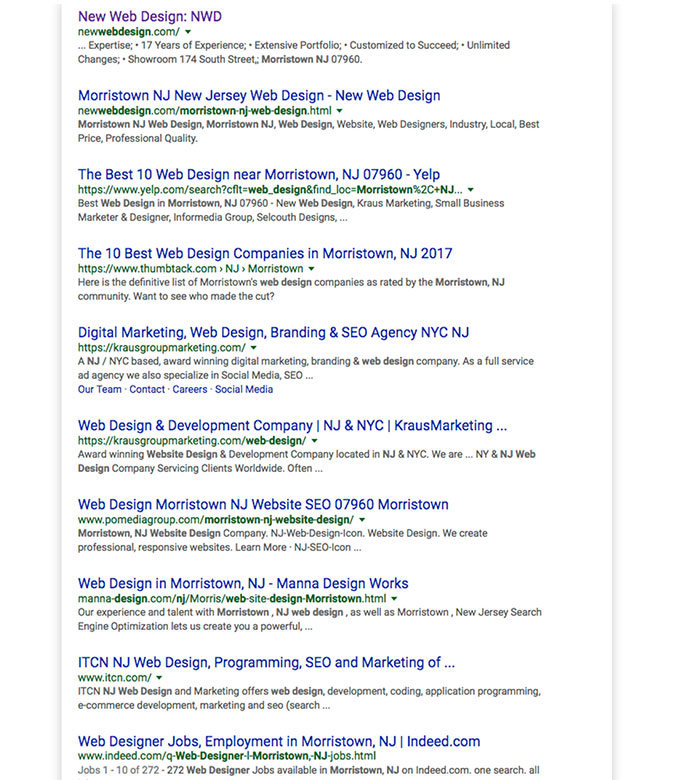Image resolution: width=680 pixels, height=780 pixels.
Task: Click the www.indeed.com Web-Designer jobs URL
Action: pyautogui.click(x=227, y=756)
